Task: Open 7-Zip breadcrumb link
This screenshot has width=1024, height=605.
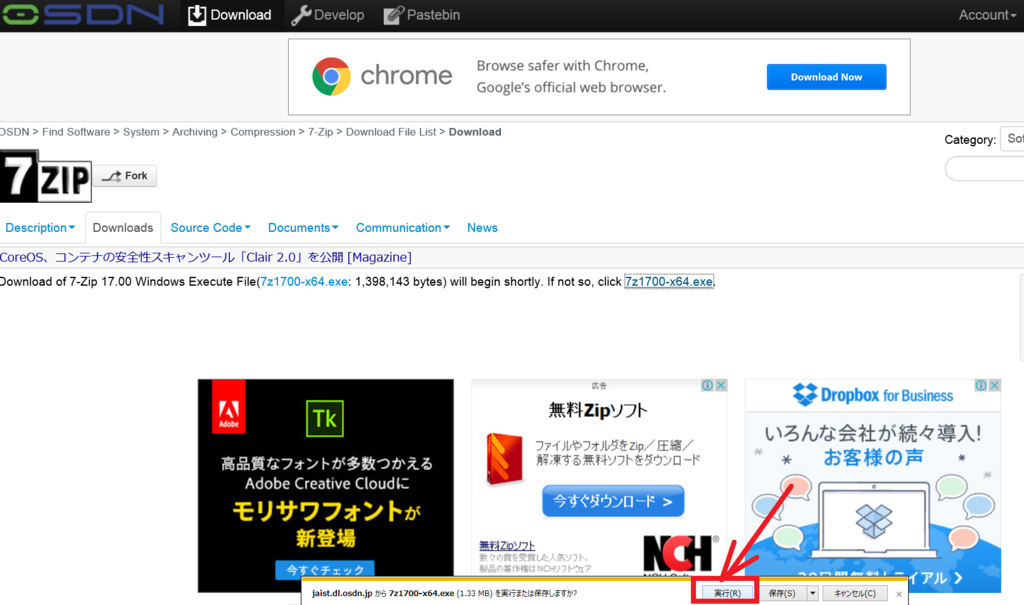Action: [321, 132]
